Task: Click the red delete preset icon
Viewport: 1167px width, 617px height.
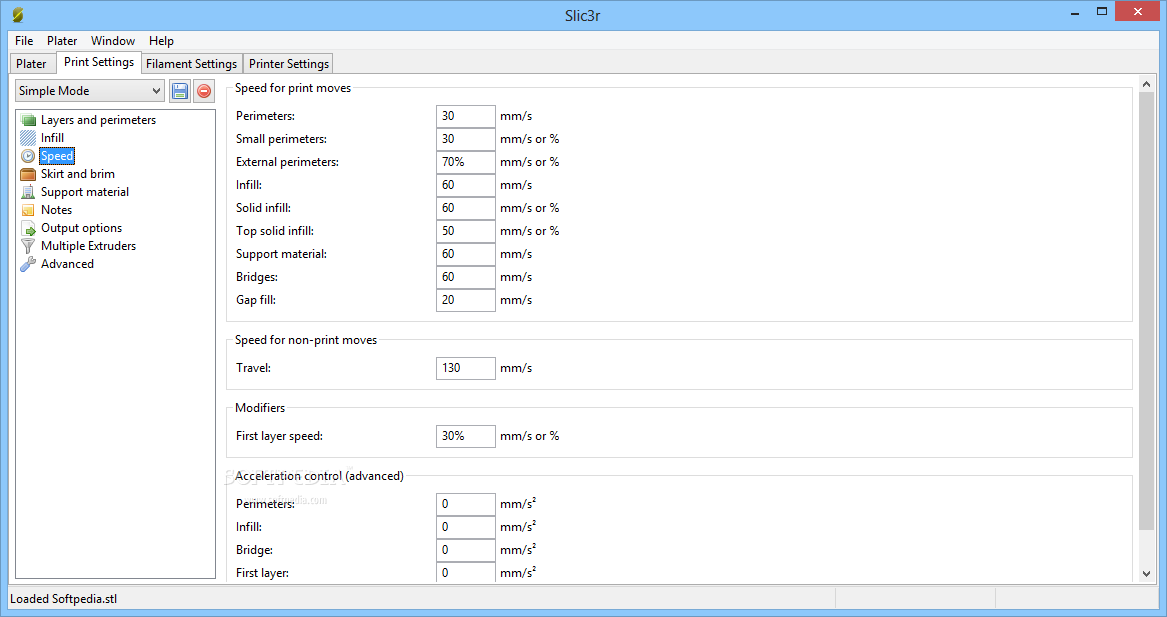Action: pyautogui.click(x=204, y=91)
